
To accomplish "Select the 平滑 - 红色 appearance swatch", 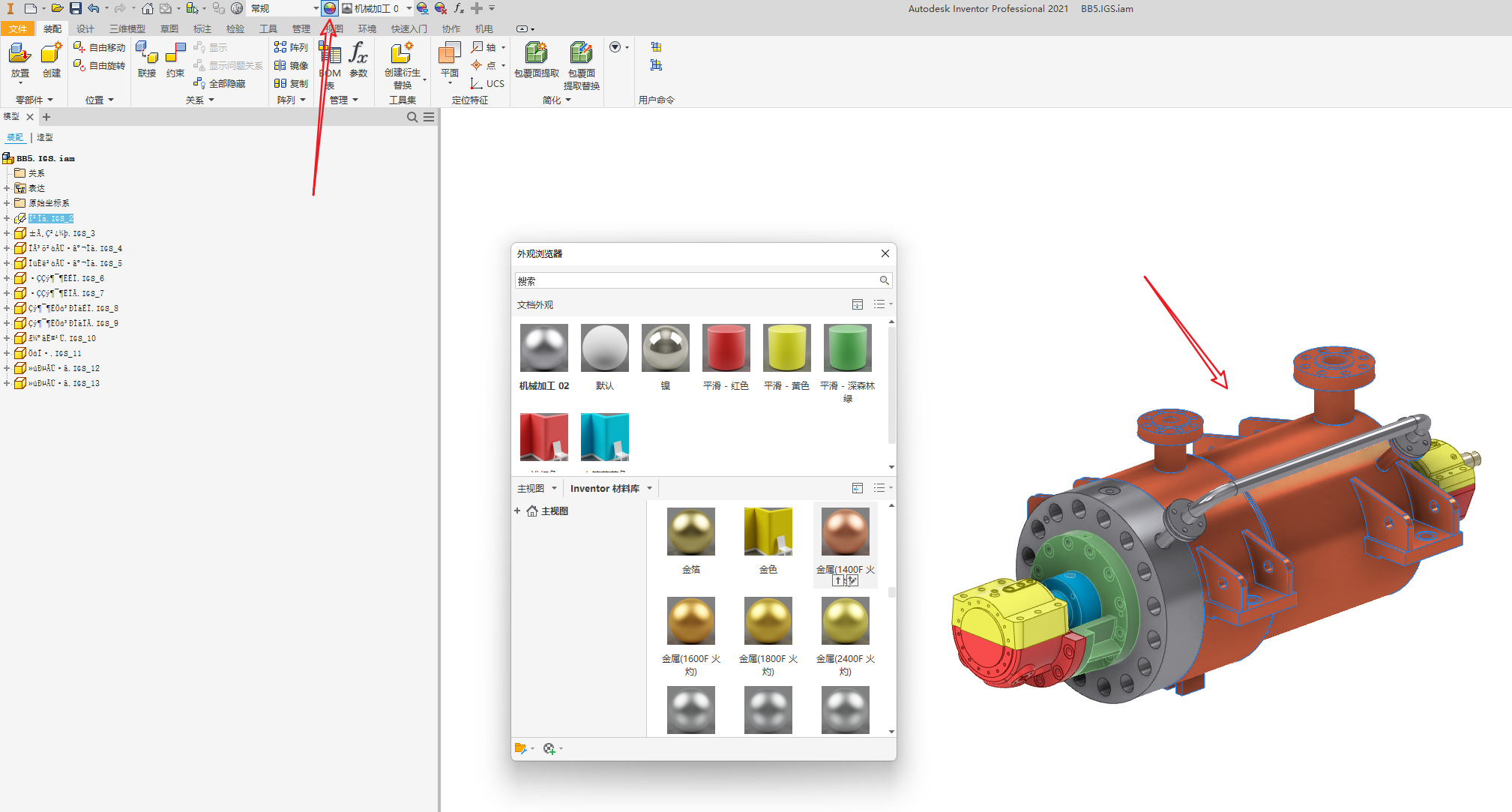I will coord(726,348).
